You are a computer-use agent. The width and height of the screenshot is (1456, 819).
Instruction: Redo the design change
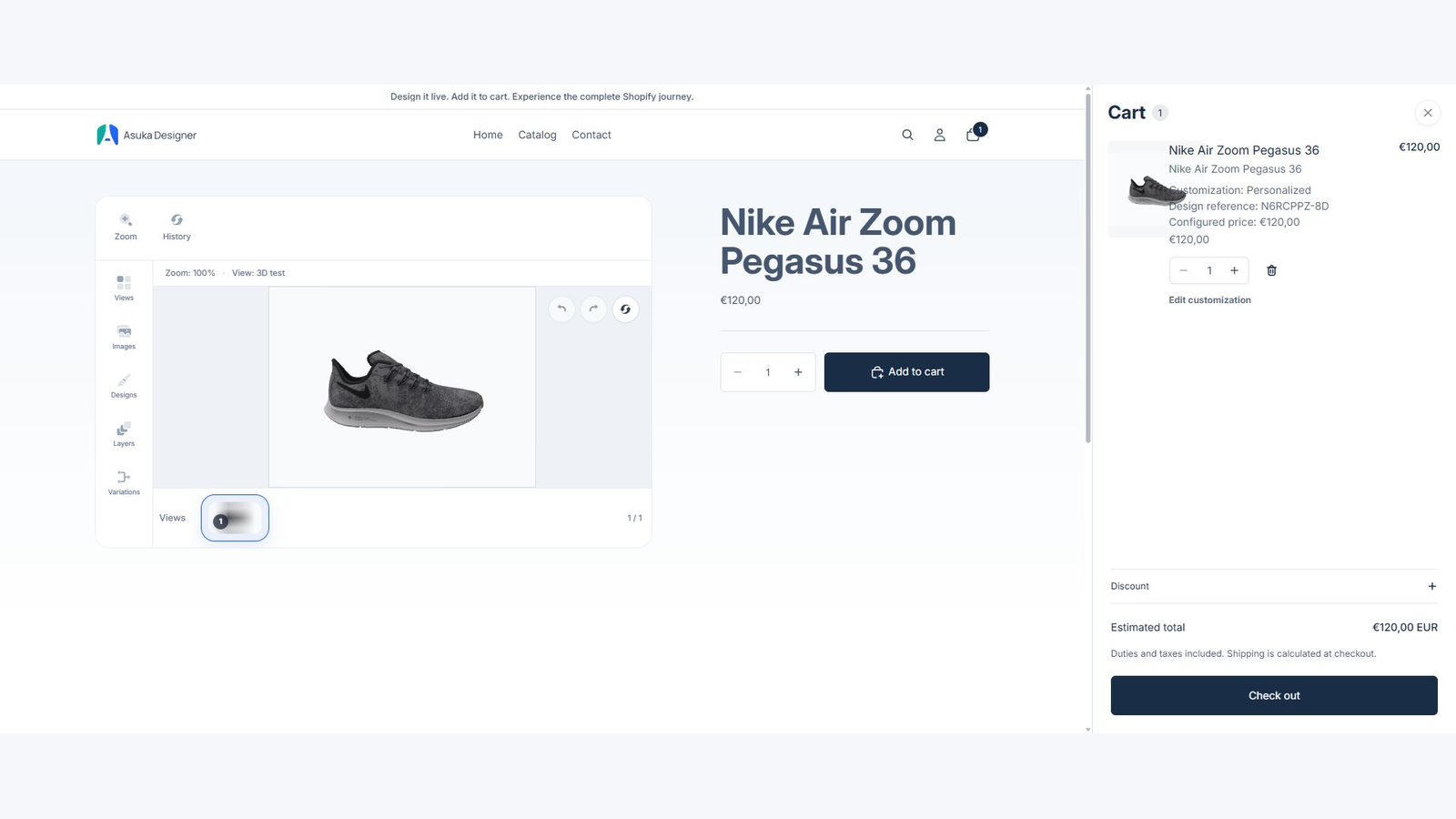coord(593,308)
